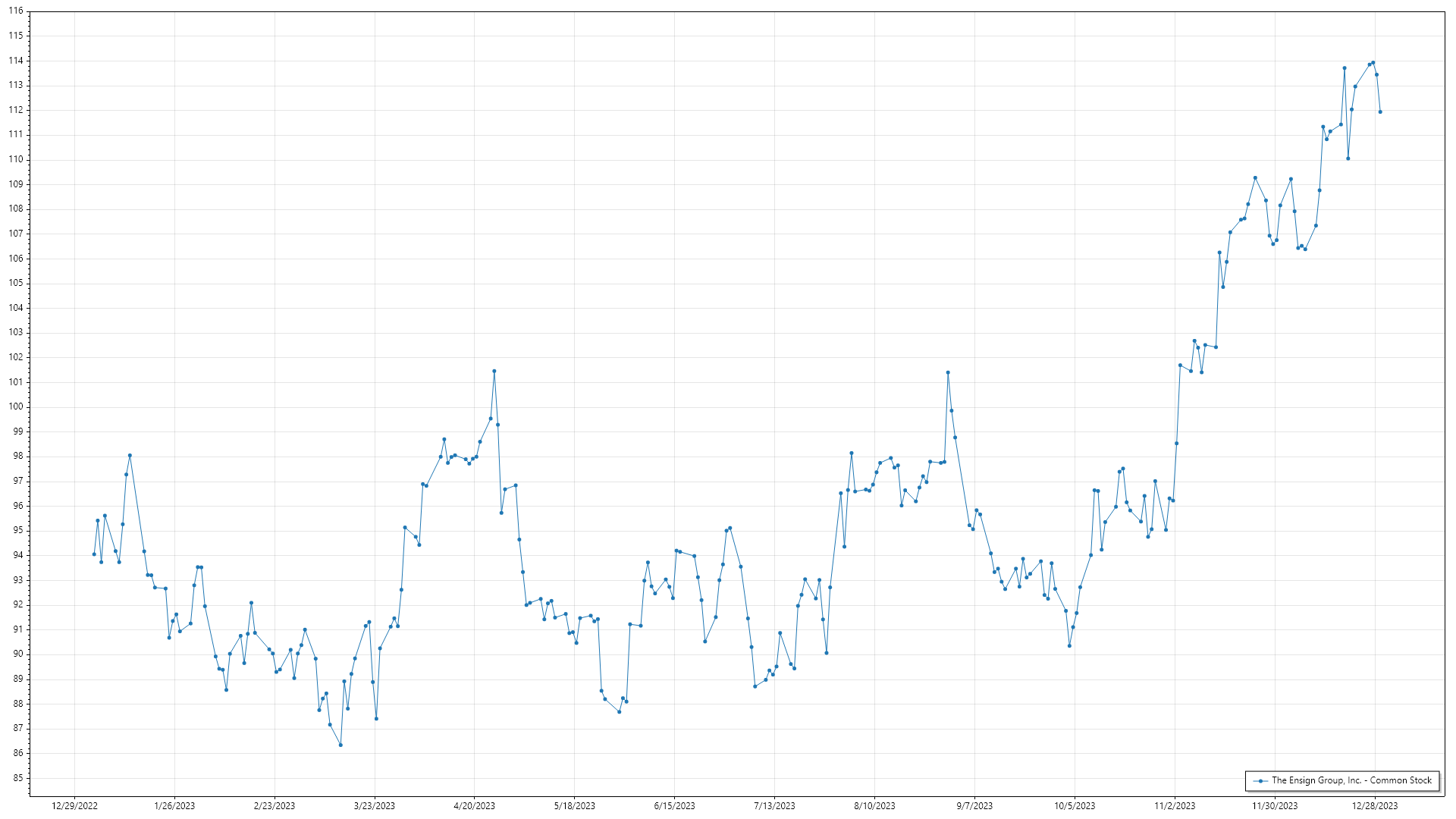Click the lowest data point near 86
Image resolution: width=1456 pixels, height=819 pixels.
tap(340, 745)
